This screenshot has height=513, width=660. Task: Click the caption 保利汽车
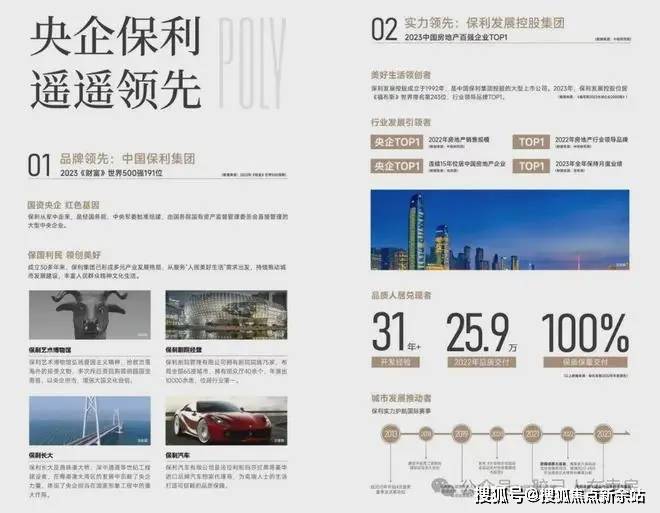point(178,455)
